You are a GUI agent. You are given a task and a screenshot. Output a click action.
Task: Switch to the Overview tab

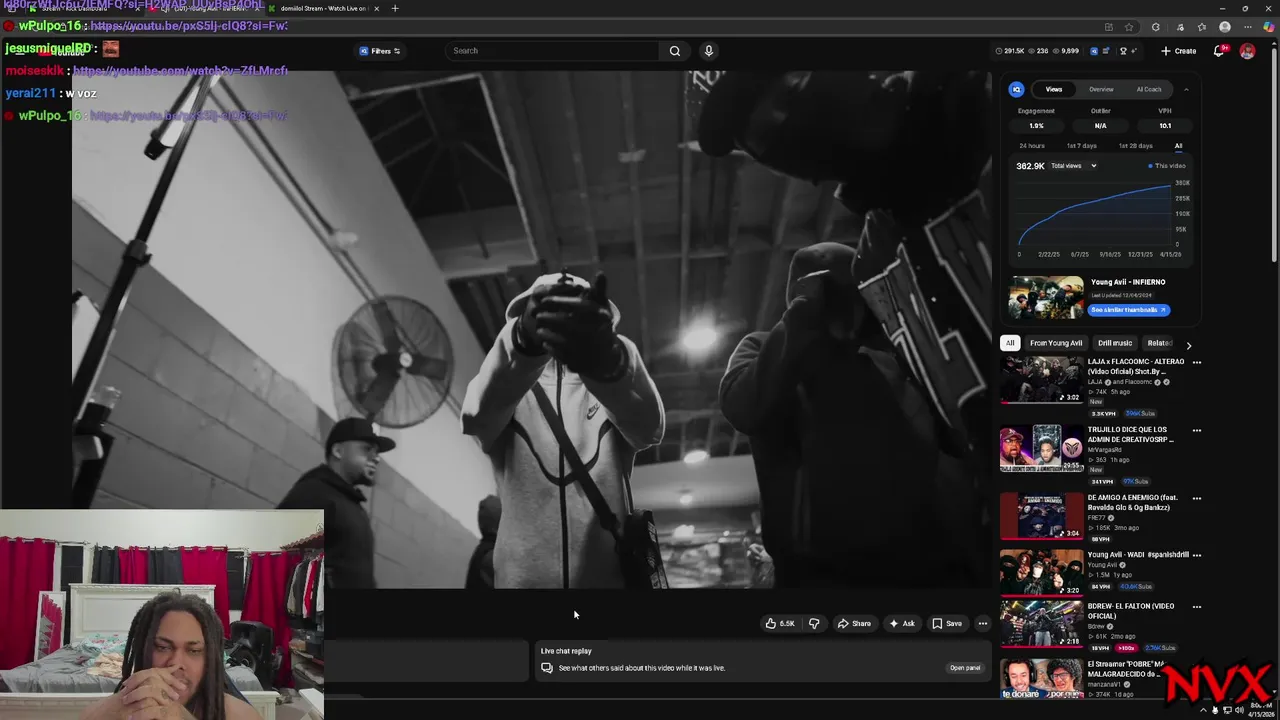click(1101, 89)
